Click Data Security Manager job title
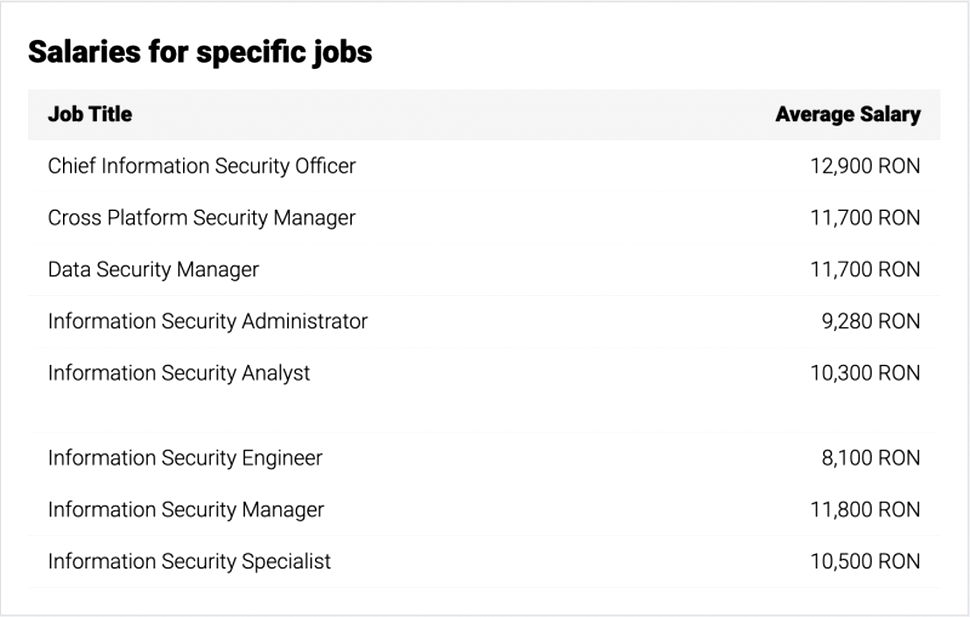Viewport: 970px width, 617px height. point(153,270)
